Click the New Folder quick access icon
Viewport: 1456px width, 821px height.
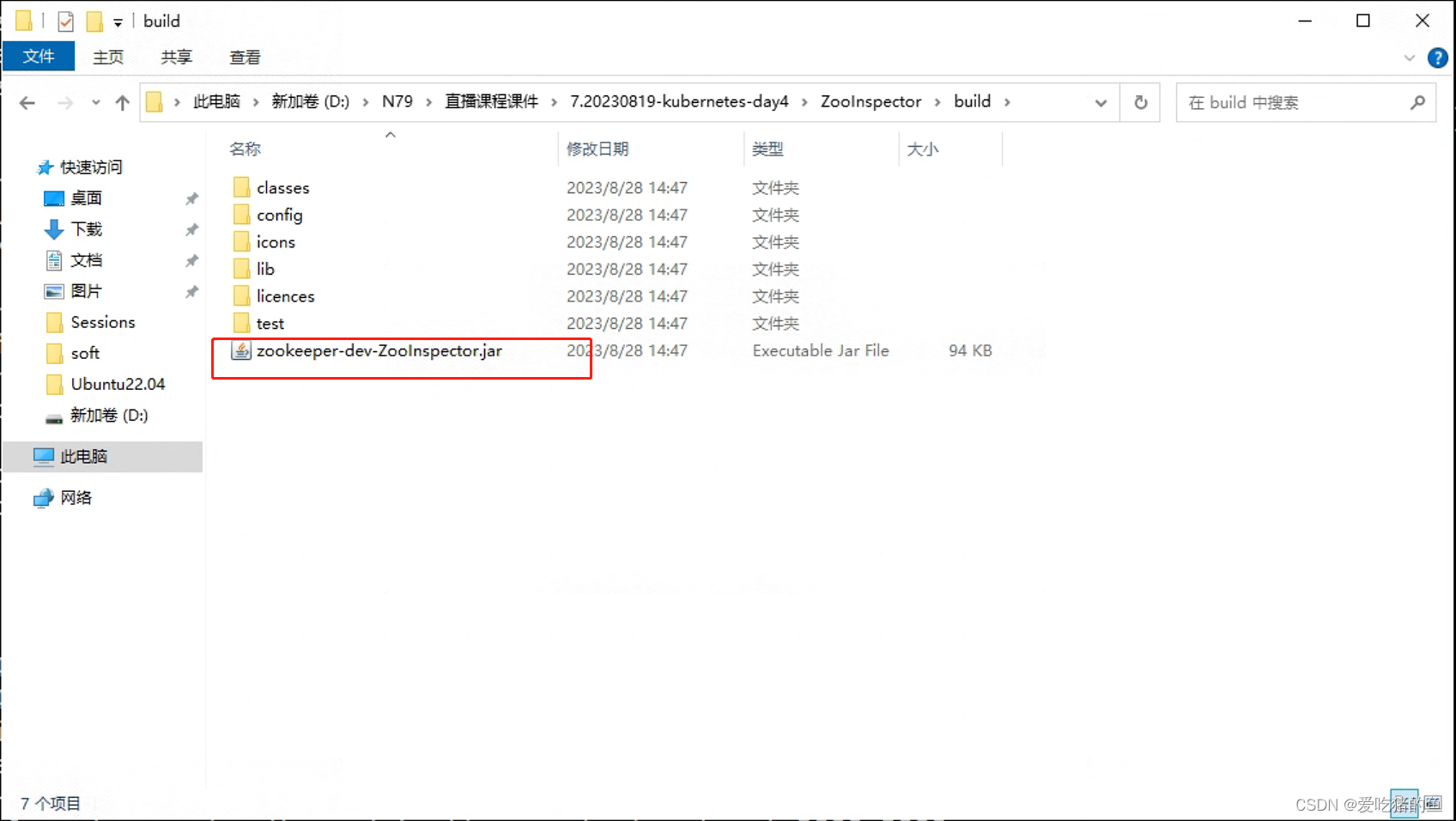[94, 21]
